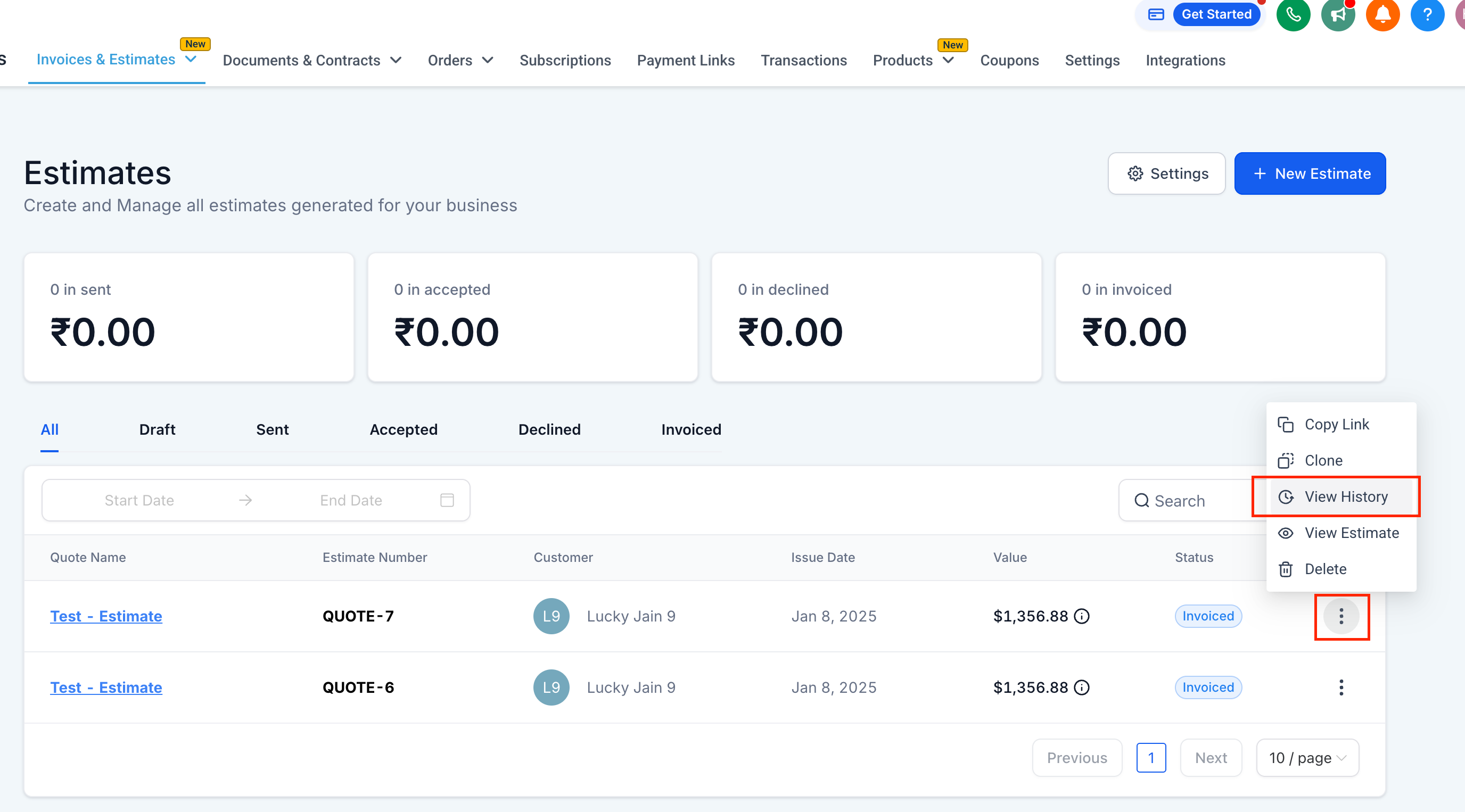Image resolution: width=1465 pixels, height=812 pixels.
Task: Click info icon next to QUOTE-7 value
Action: click(x=1082, y=616)
